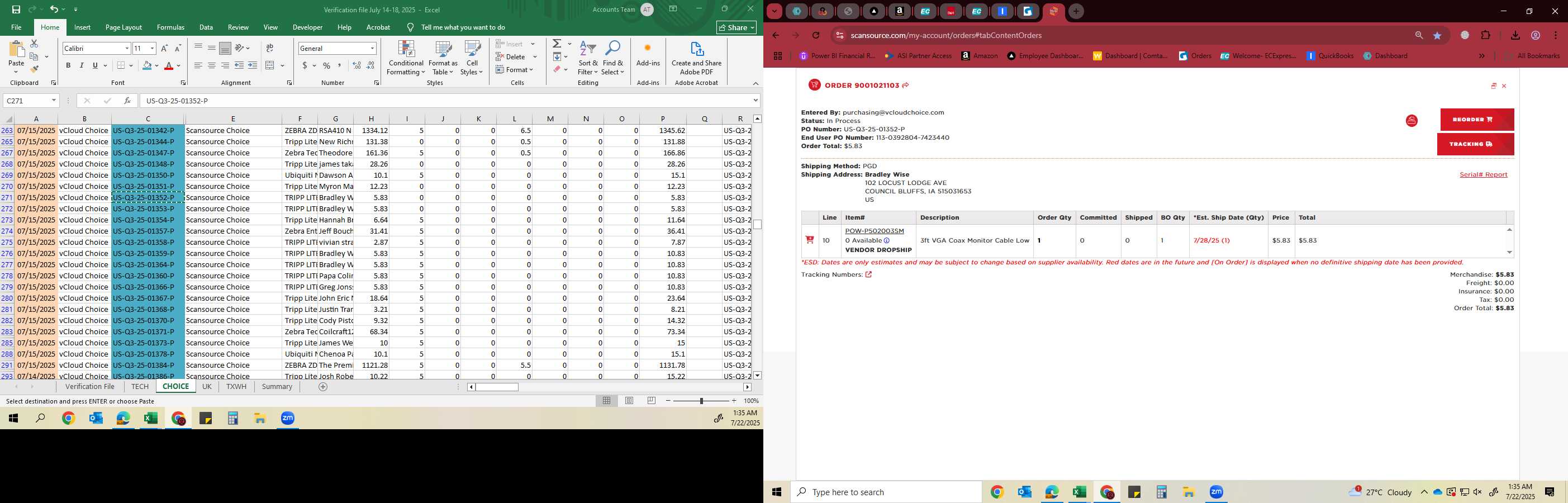
Task: Open QuickBooks bookmark
Action: 1330,56
